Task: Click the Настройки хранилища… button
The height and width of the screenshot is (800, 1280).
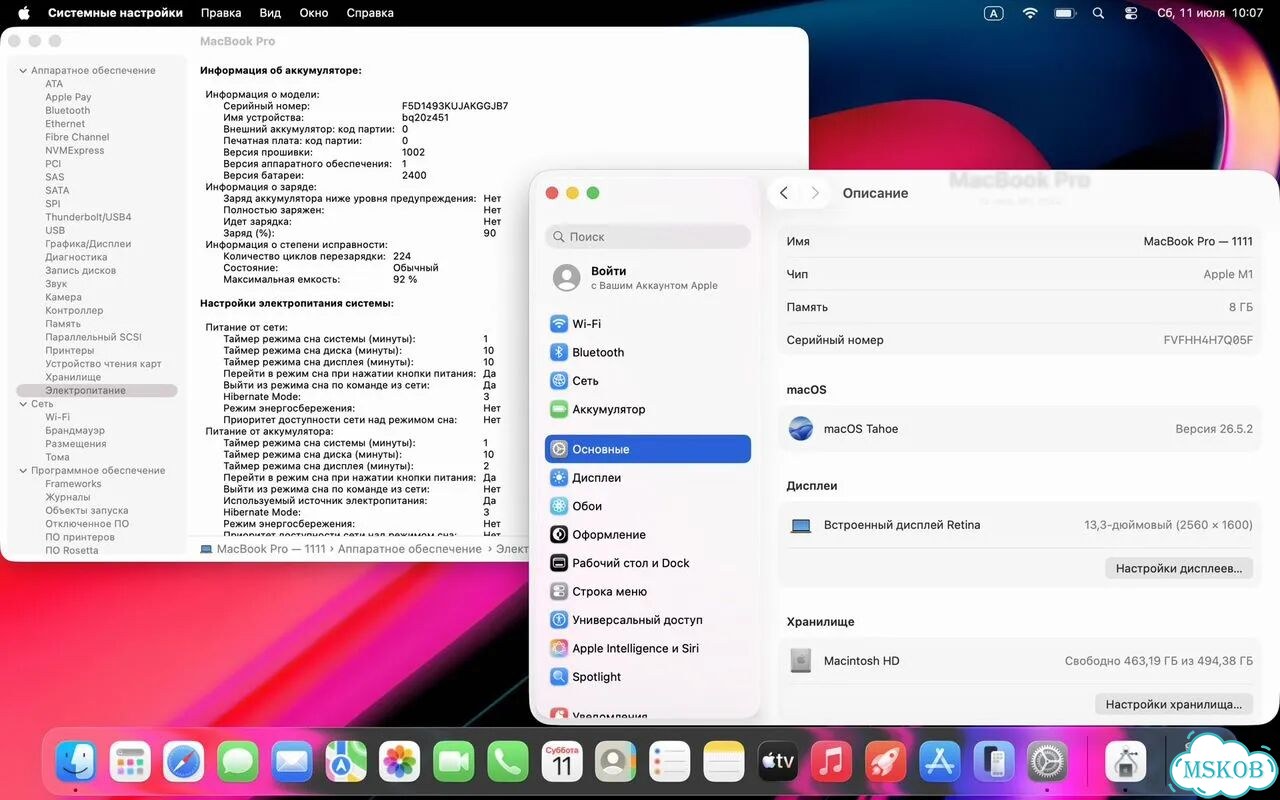Action: pyautogui.click(x=1174, y=704)
